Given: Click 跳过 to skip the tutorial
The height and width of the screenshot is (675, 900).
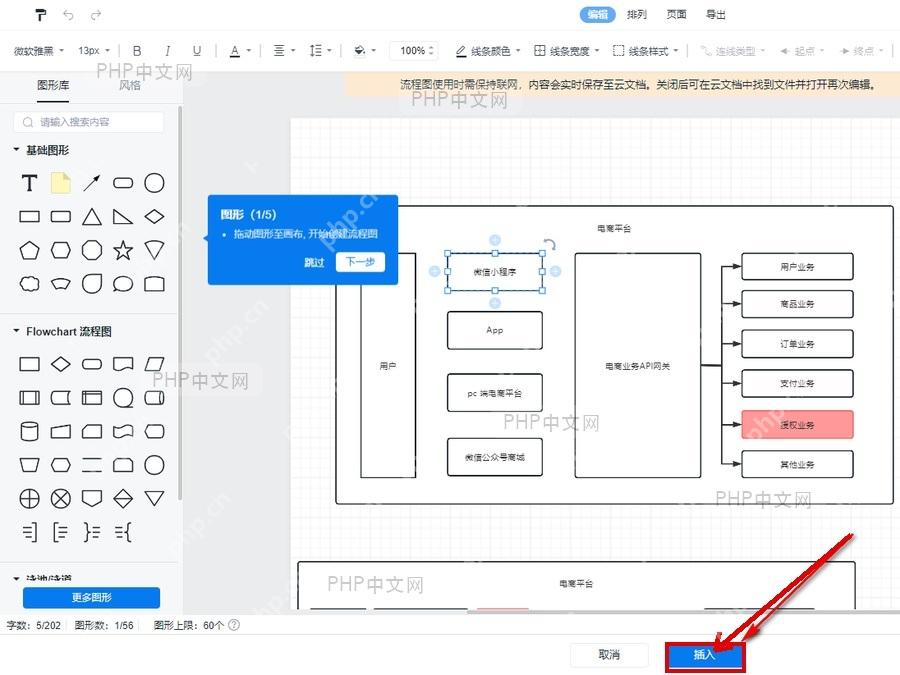Looking at the screenshot, I should coord(314,262).
